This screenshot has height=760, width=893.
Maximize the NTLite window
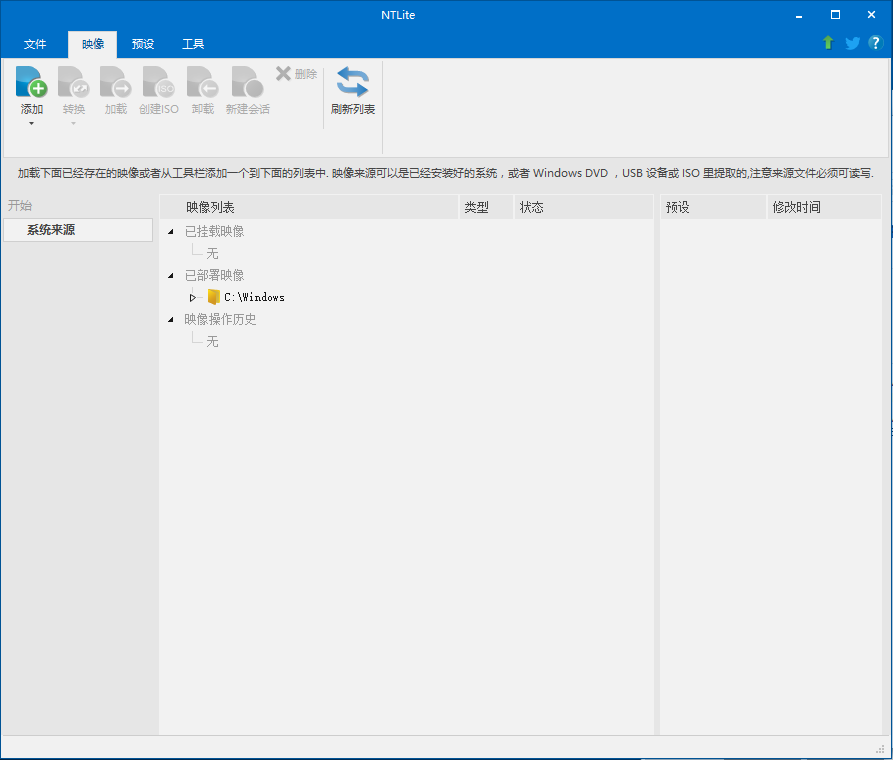[835, 15]
